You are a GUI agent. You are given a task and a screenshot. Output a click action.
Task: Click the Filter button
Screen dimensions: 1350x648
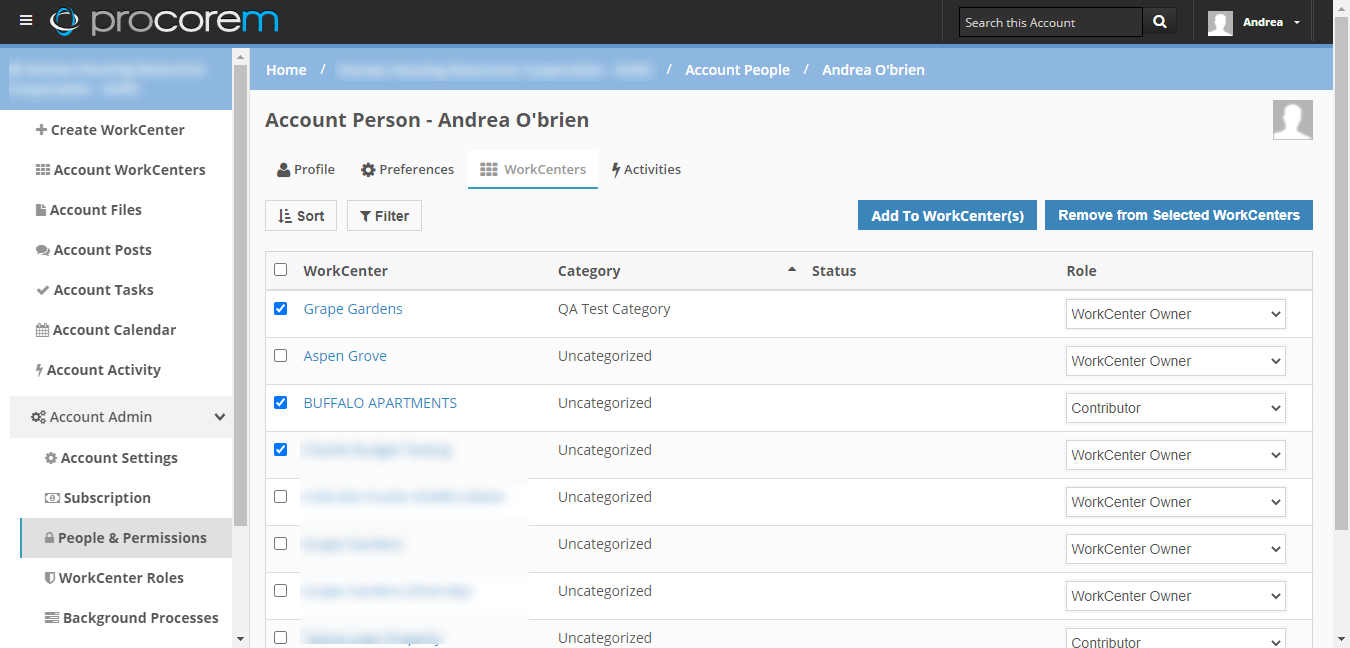coord(384,216)
